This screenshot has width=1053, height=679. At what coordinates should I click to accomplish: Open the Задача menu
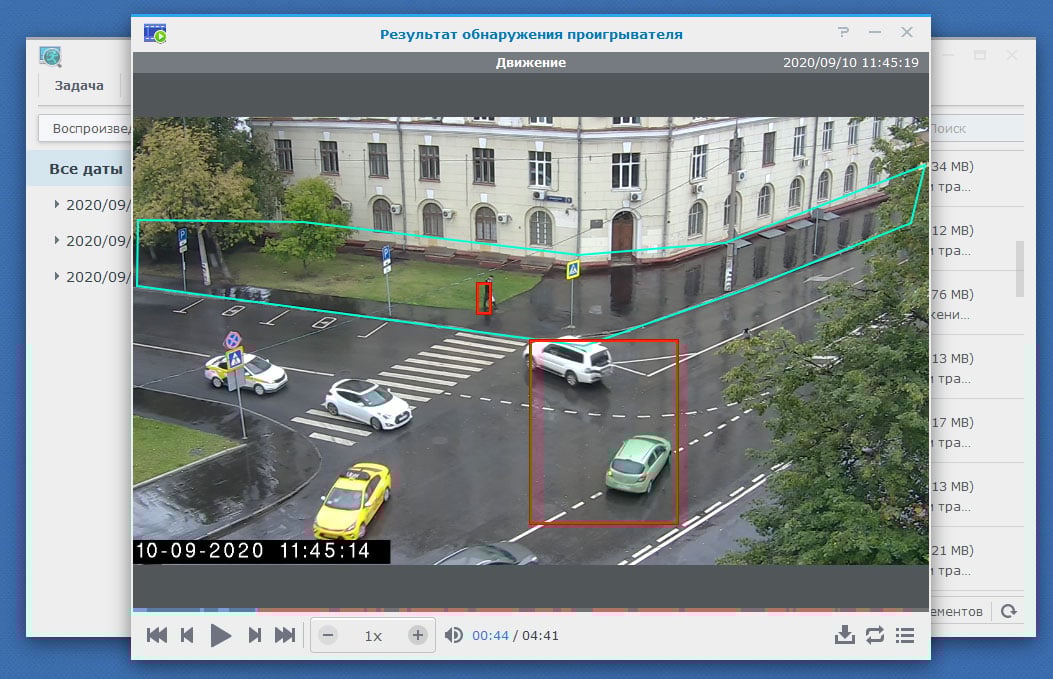click(79, 85)
